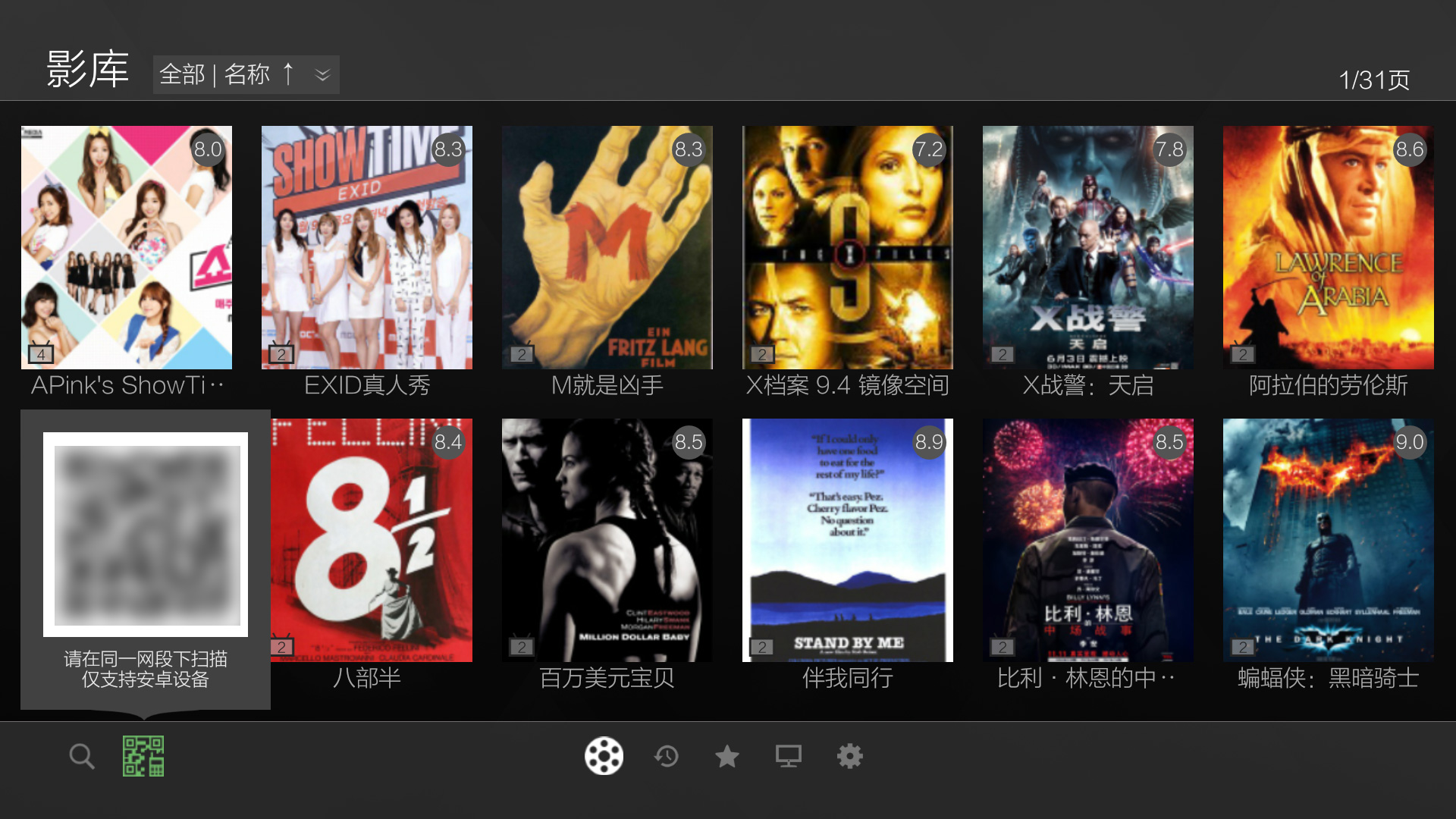Click the count 2 TV badge on 八部半 poster
The image size is (1456, 819).
pos(281,646)
